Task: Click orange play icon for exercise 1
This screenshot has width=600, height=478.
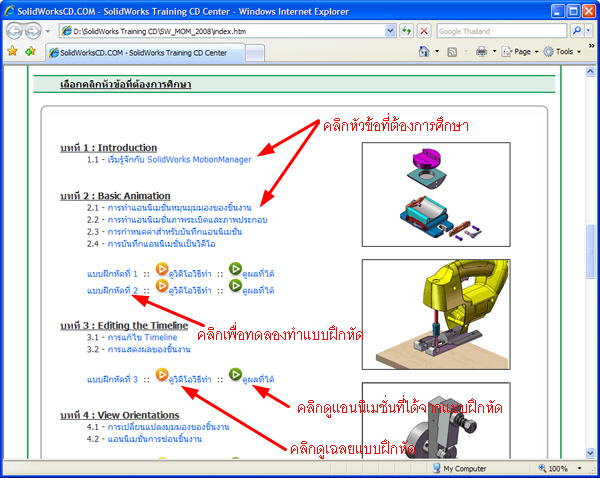Action: pos(162,269)
